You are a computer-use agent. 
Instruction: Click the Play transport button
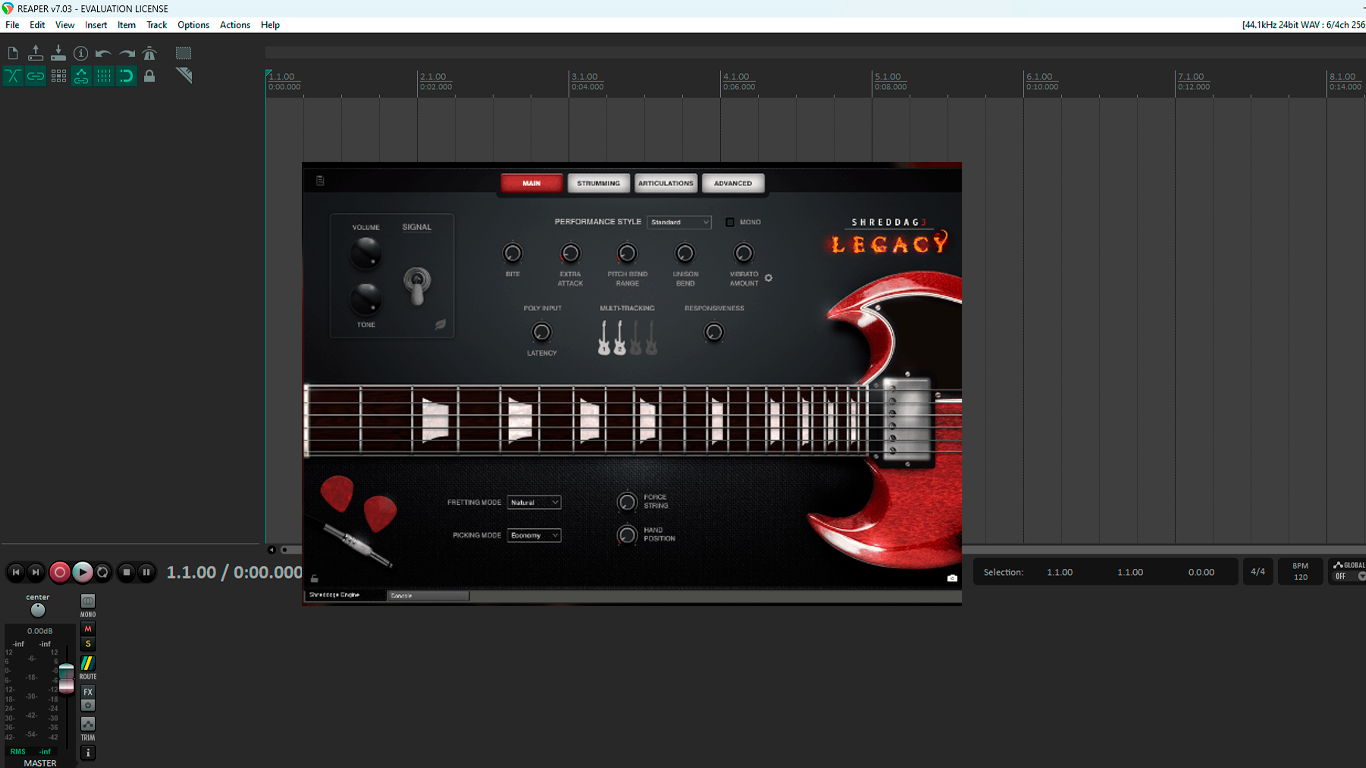[x=82, y=572]
